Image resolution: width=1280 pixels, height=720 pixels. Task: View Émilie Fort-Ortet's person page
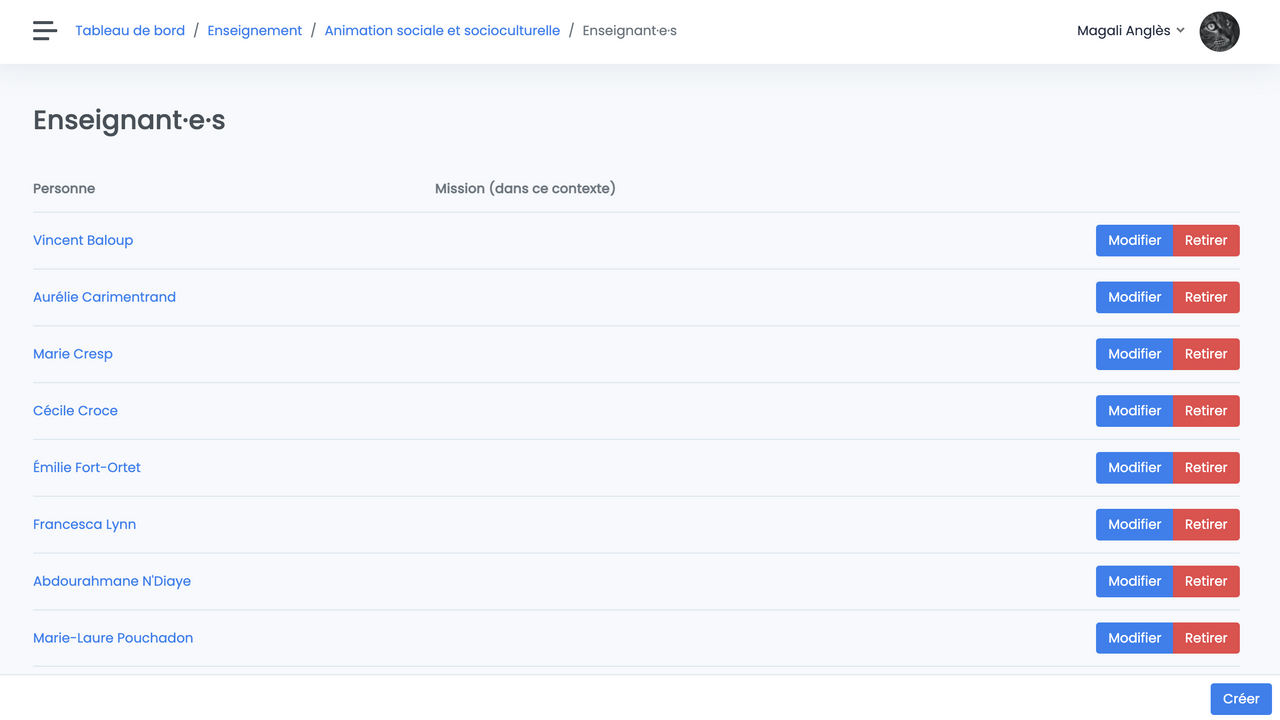87,468
